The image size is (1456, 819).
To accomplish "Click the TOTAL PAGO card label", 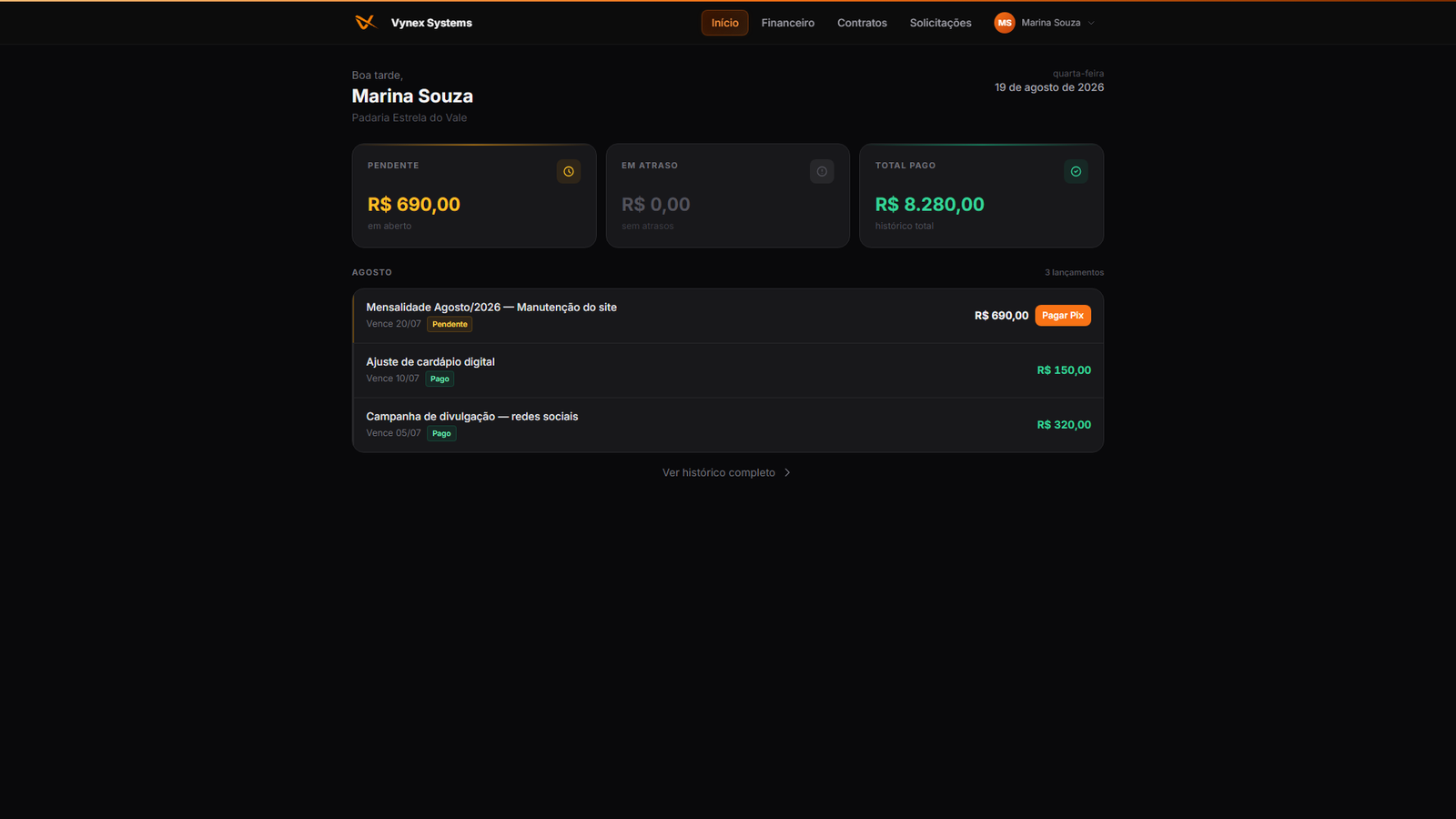I will tap(905, 166).
